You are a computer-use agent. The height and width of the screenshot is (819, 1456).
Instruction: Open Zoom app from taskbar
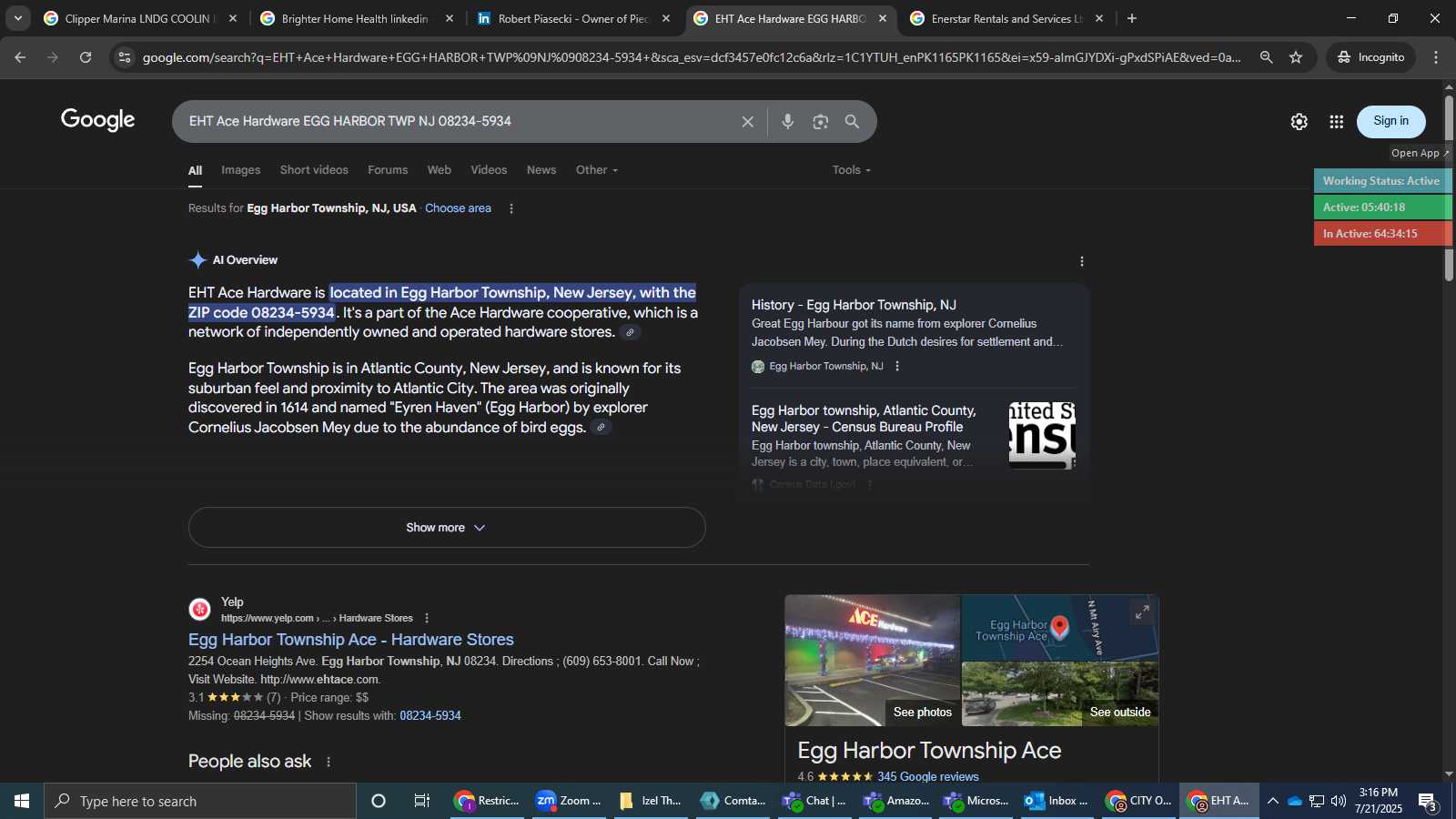pyautogui.click(x=569, y=801)
